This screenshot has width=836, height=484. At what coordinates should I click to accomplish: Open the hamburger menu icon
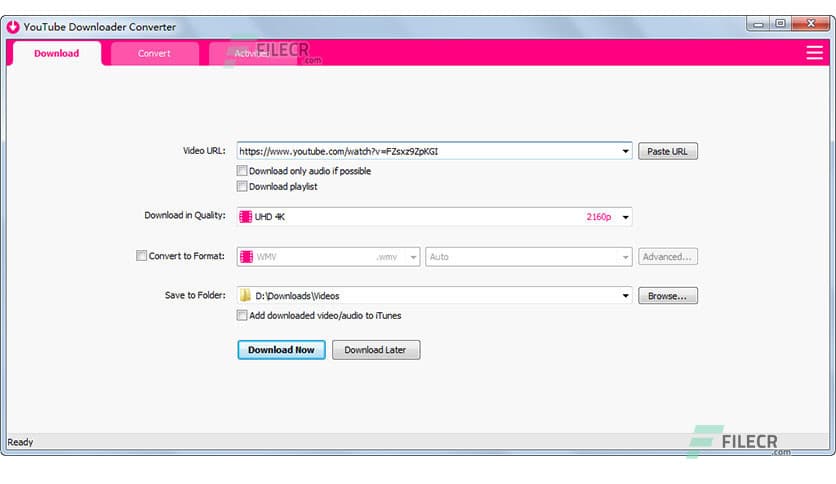coord(814,53)
